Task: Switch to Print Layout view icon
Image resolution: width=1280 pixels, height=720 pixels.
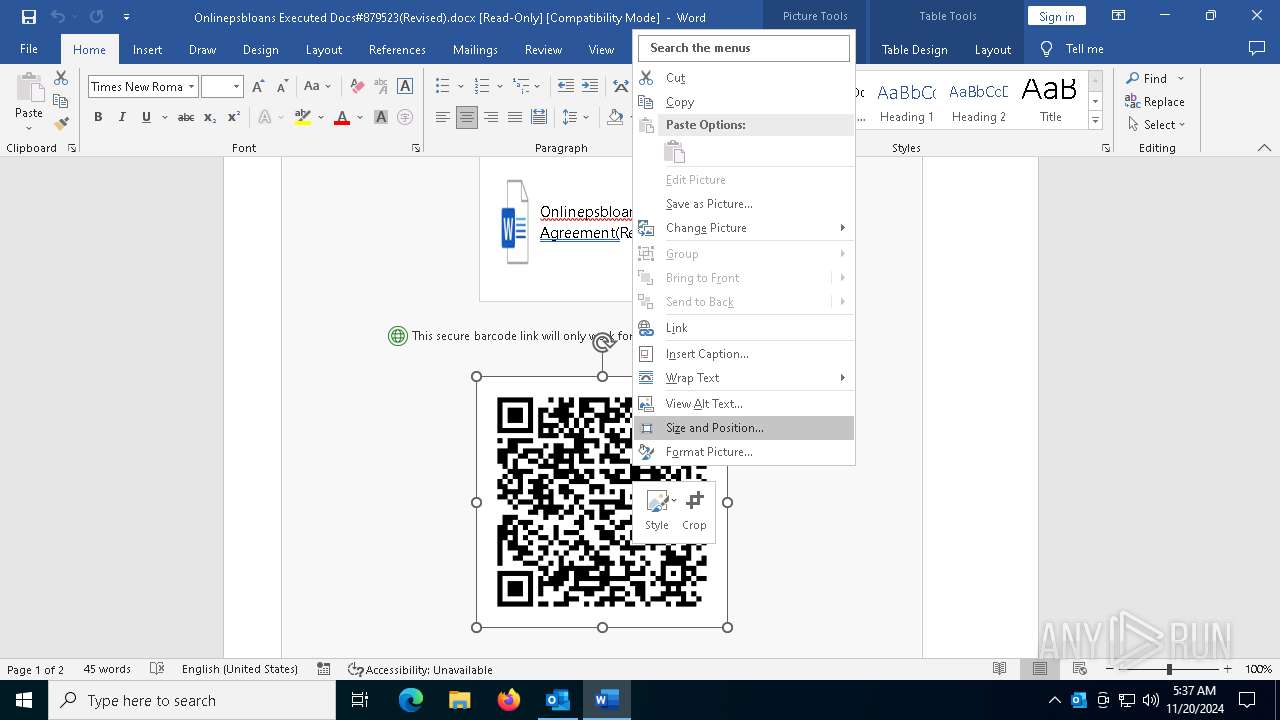Action: (1040, 669)
